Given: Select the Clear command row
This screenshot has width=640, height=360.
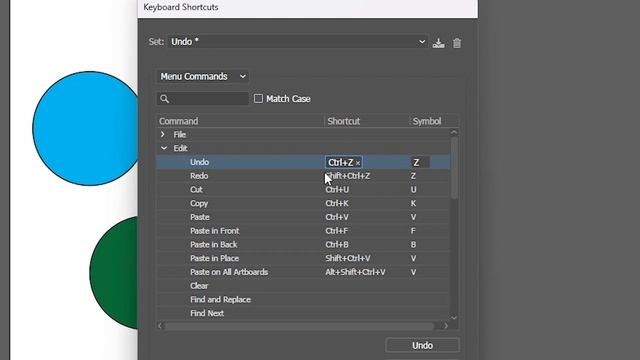Looking at the screenshot, I should coord(303,286).
